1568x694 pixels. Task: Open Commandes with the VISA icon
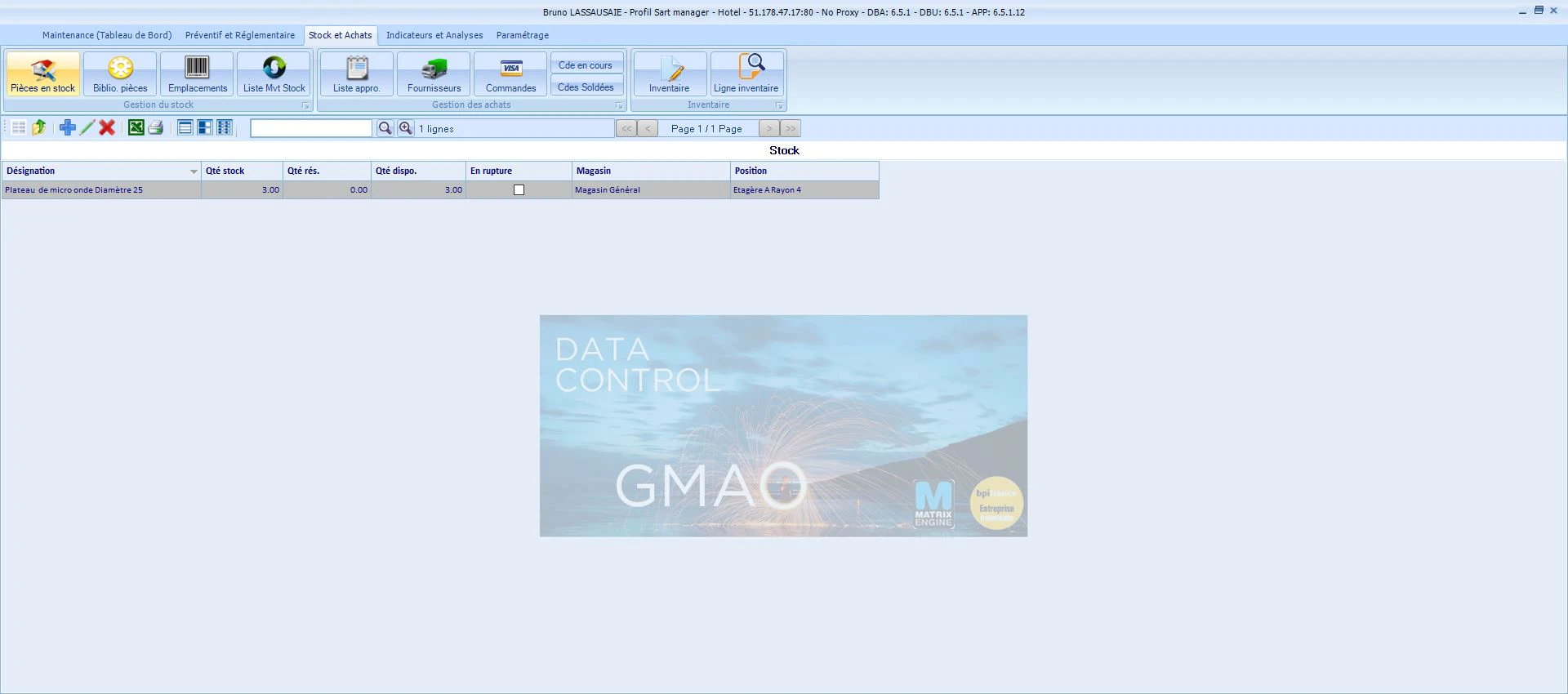pos(510,74)
